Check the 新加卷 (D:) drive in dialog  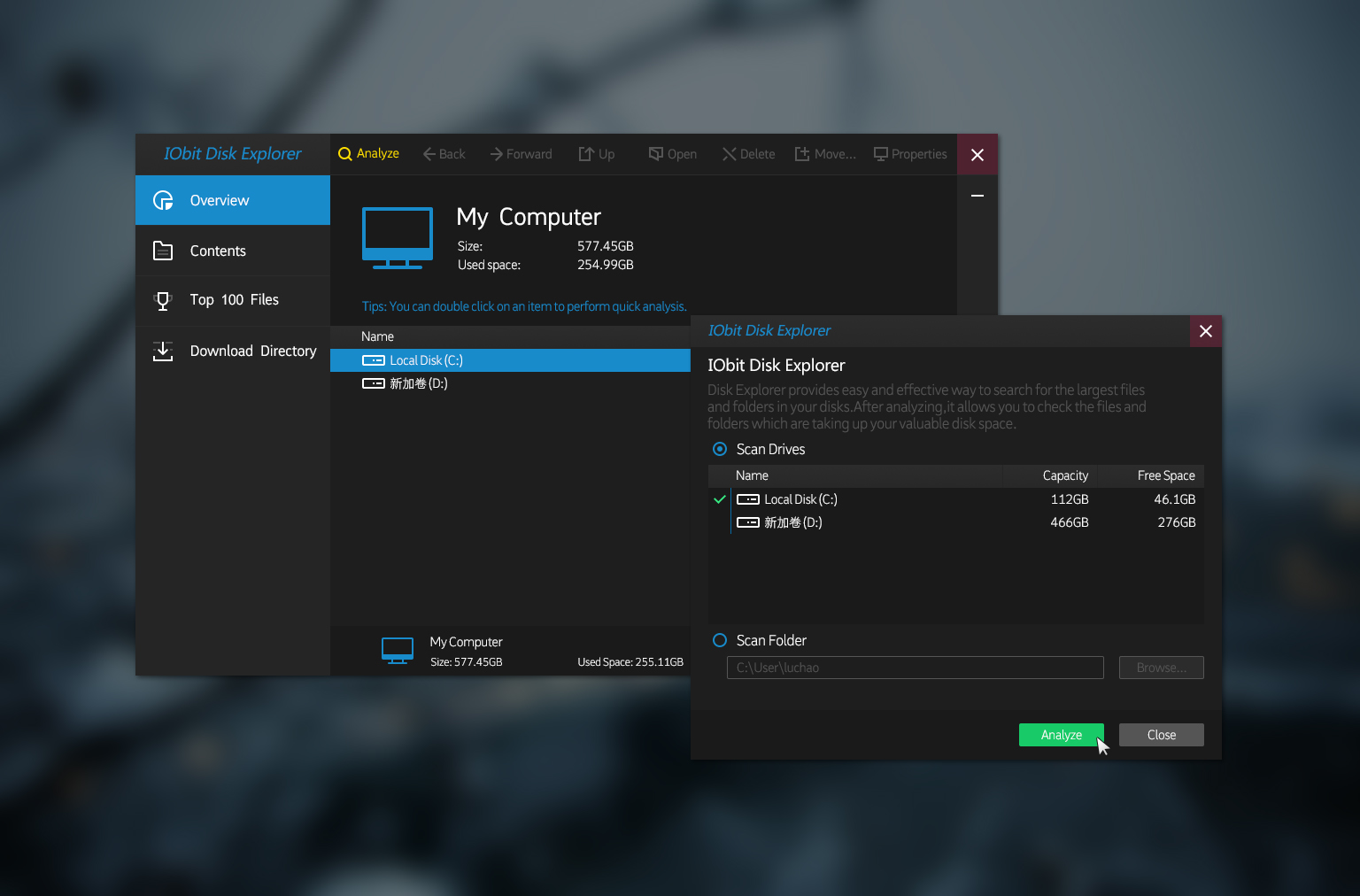pyautogui.click(x=720, y=522)
